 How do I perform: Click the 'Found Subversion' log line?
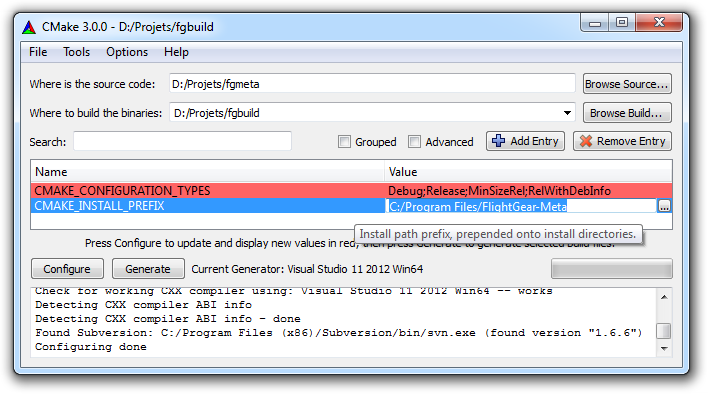click(339, 333)
